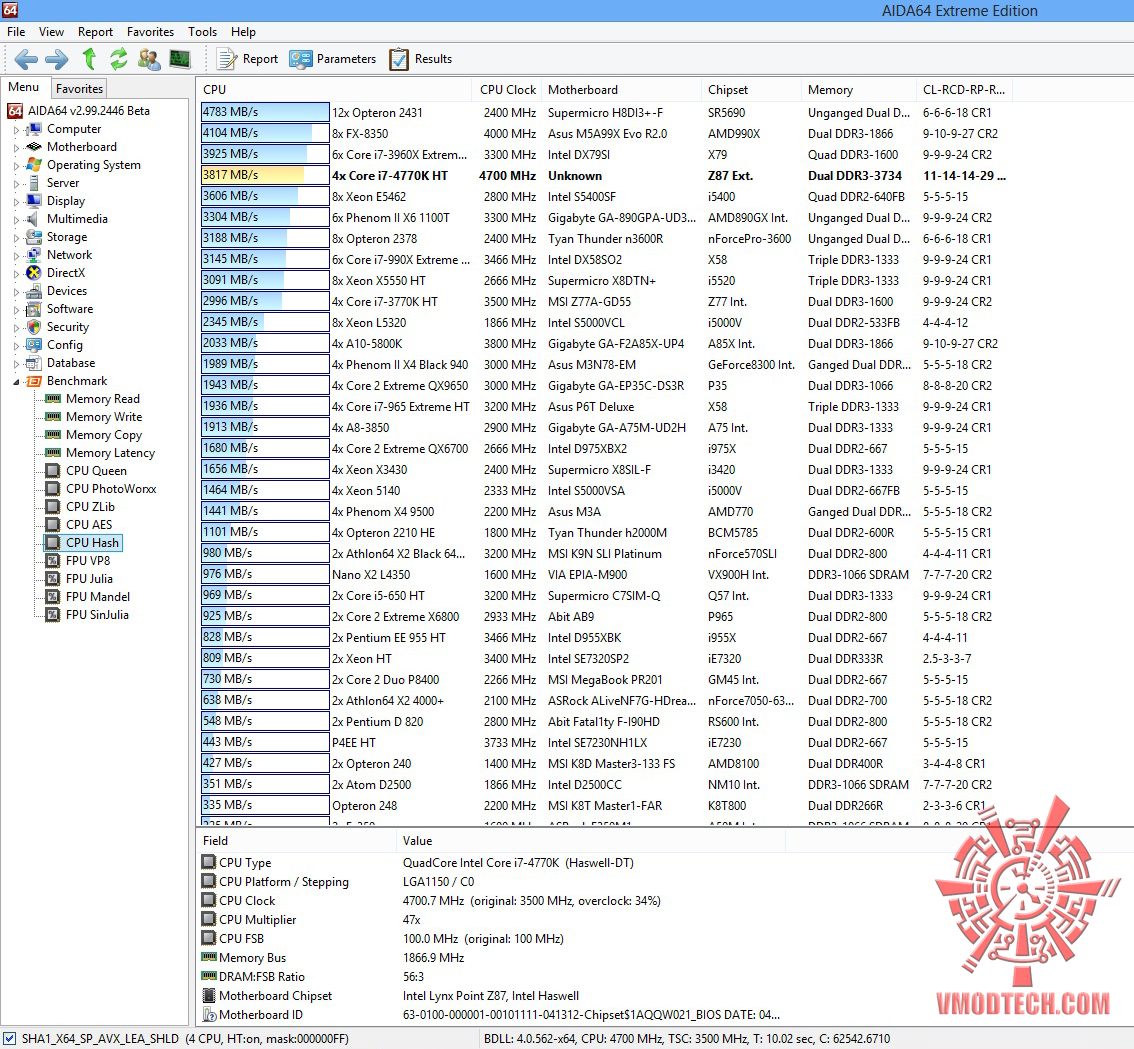Open the Memory Read benchmark

point(103,399)
